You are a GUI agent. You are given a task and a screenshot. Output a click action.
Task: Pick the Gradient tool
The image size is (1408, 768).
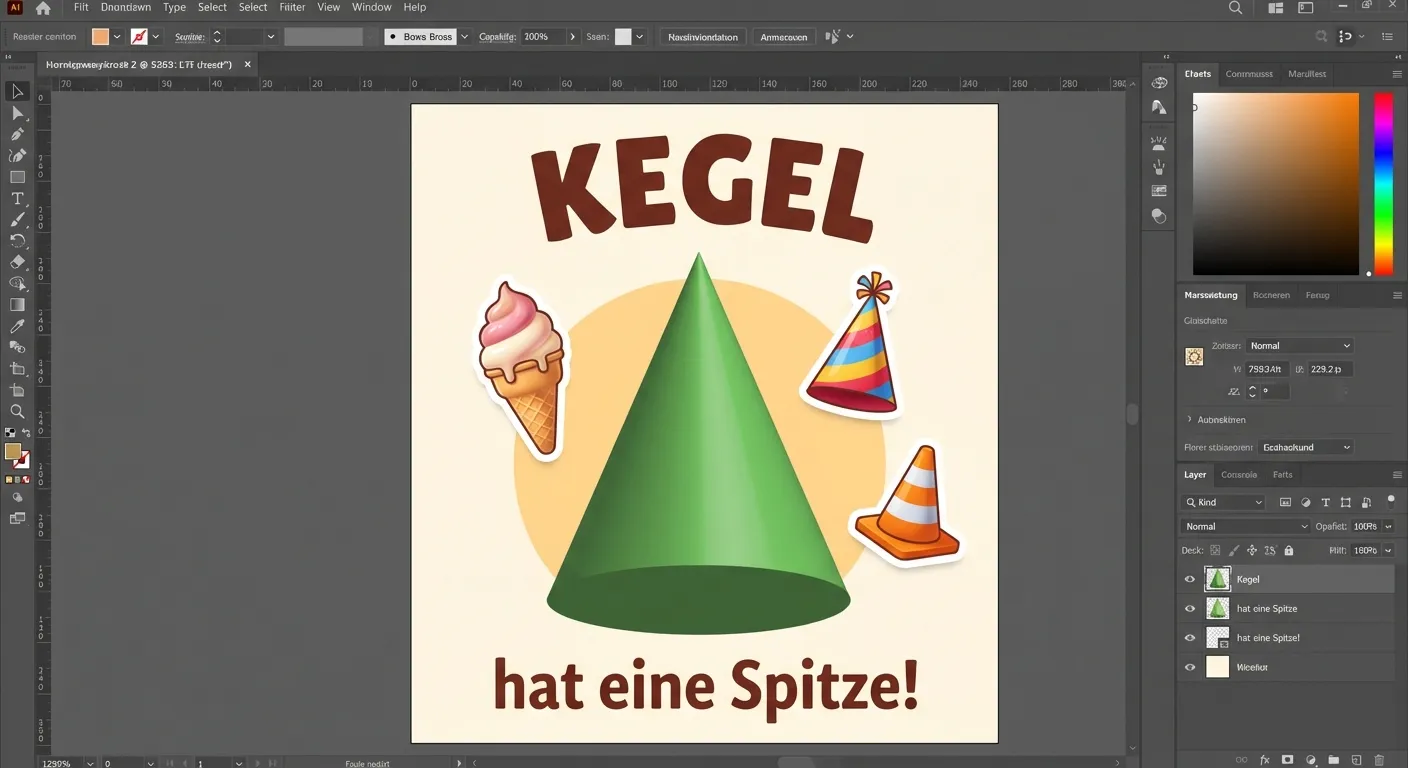pyautogui.click(x=16, y=304)
